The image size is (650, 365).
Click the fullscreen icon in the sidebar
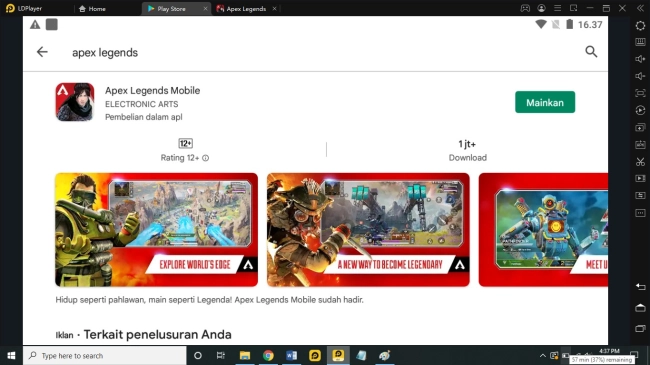(x=640, y=93)
